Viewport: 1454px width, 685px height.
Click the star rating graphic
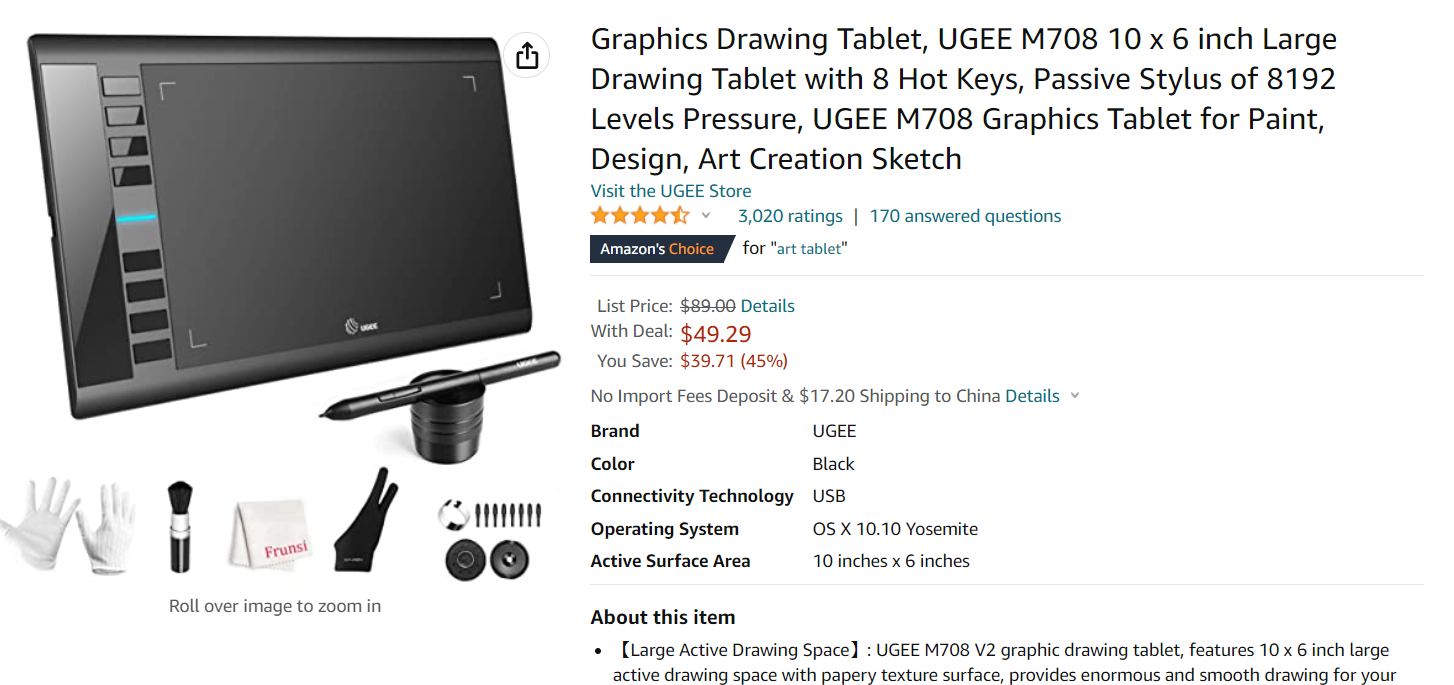(x=640, y=215)
